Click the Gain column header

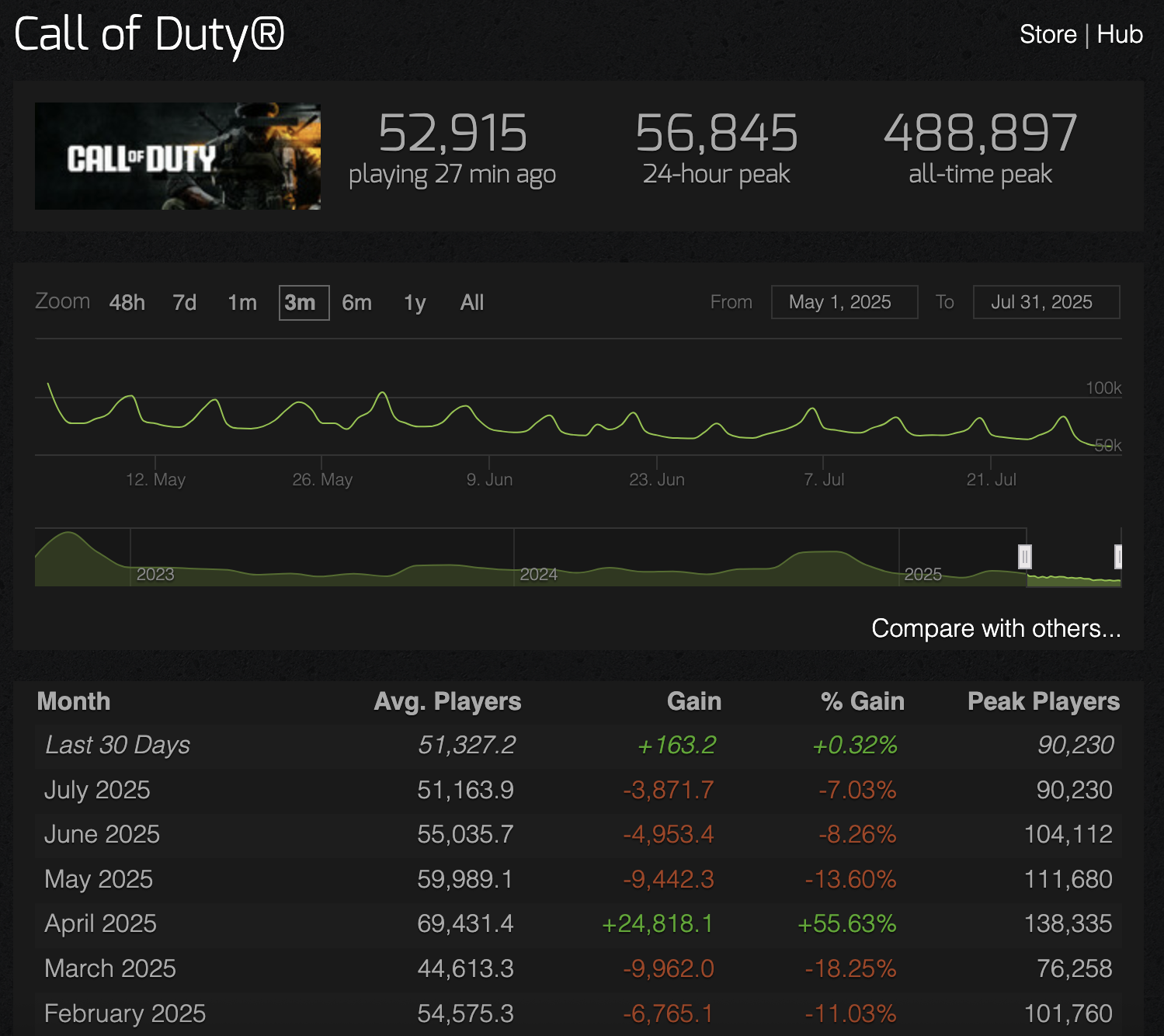click(x=694, y=701)
